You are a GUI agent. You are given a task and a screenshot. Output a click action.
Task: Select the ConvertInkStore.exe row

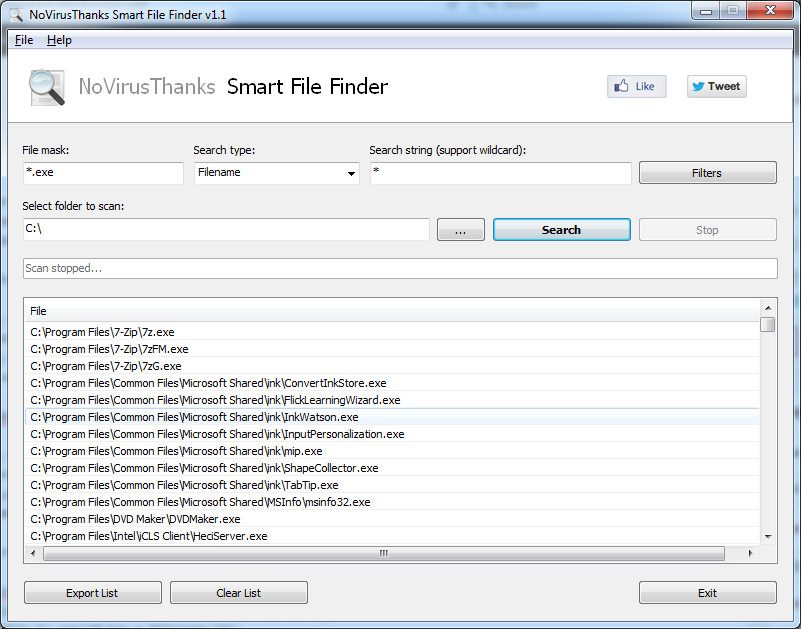click(392, 383)
